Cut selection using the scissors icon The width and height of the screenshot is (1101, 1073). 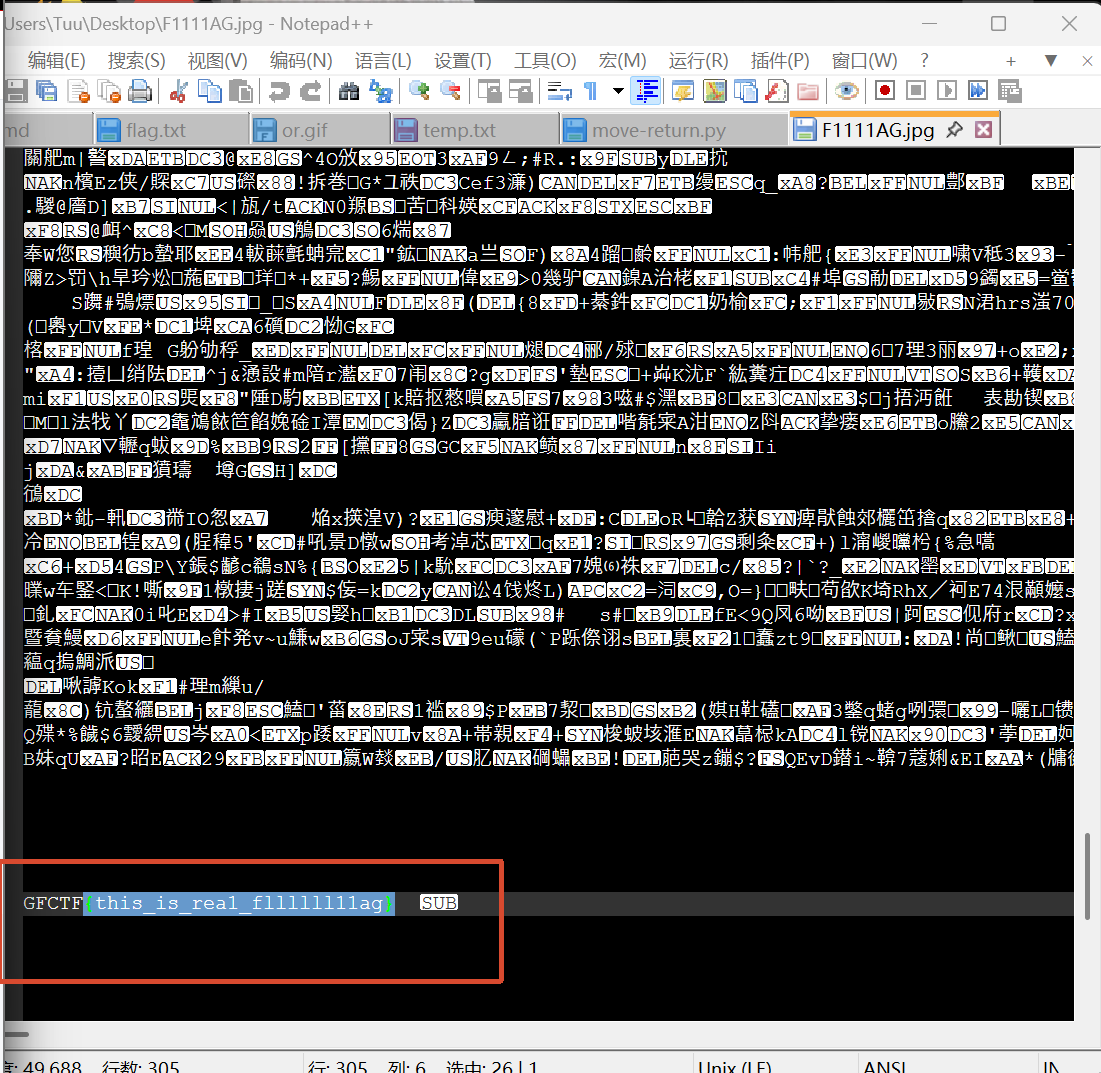click(x=178, y=91)
